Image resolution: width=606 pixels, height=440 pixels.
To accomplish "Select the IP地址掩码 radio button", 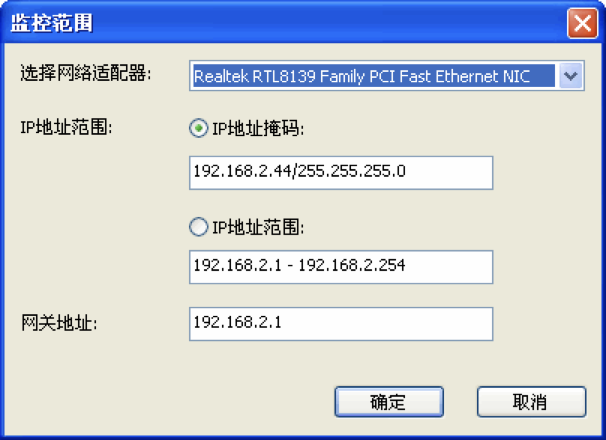I will pos(198,128).
